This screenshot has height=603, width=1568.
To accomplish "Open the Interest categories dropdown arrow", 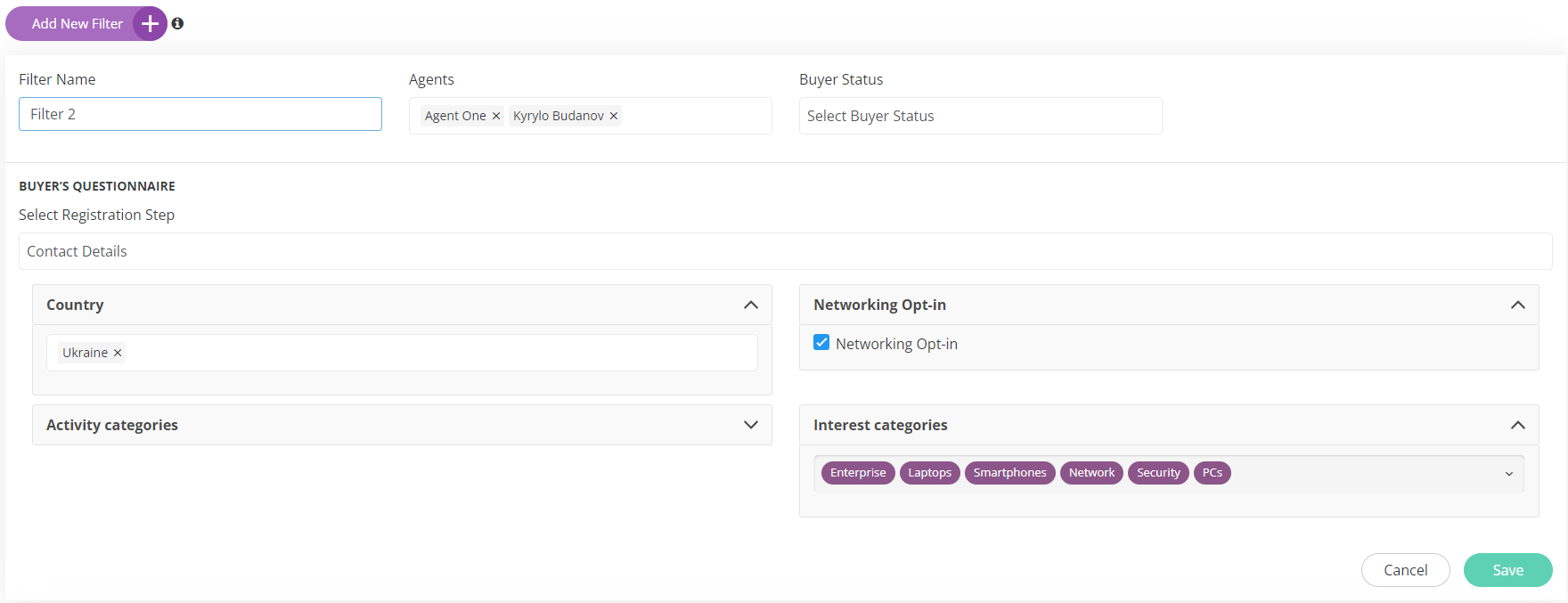I will [1508, 474].
